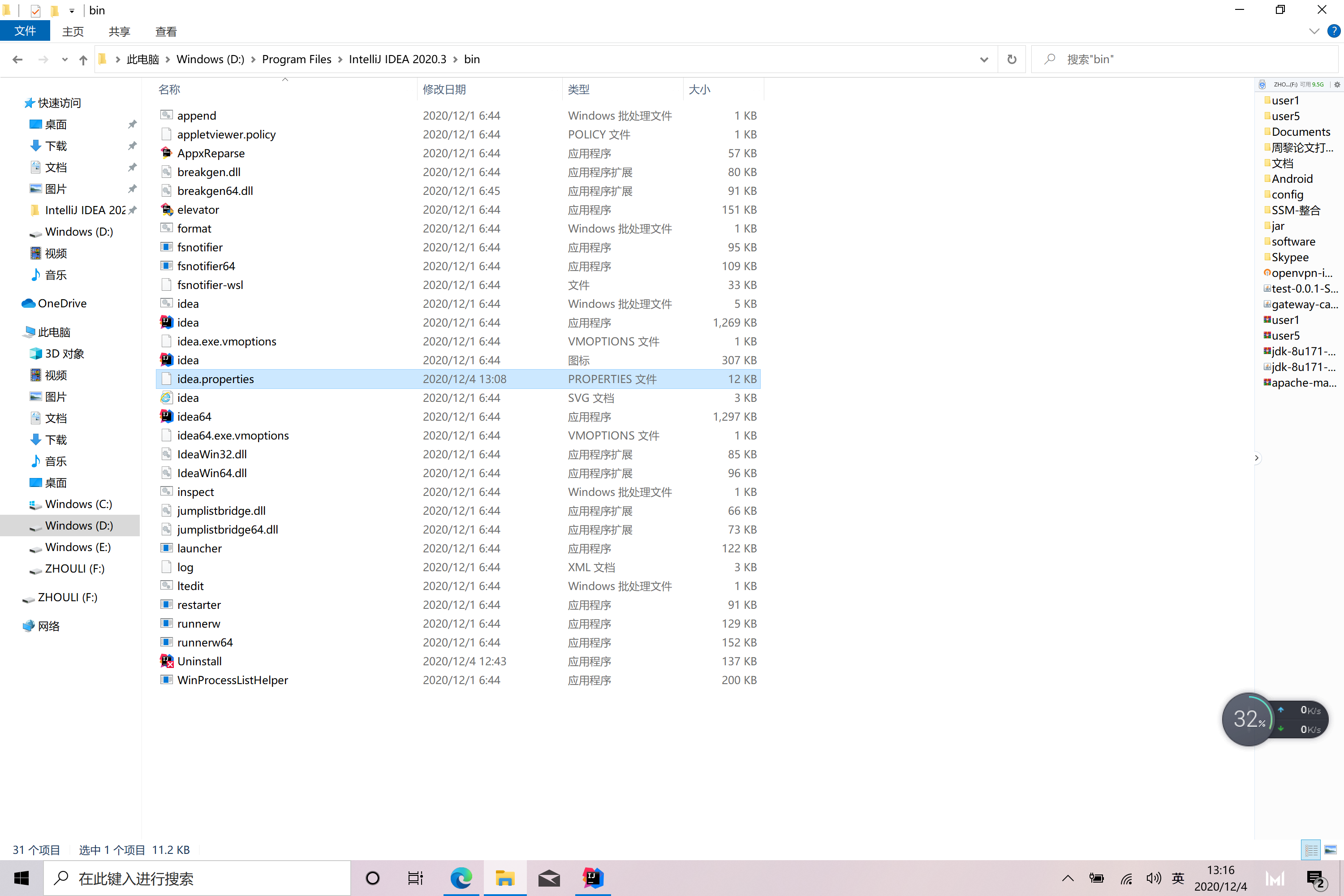Navigate to Program Files via the breadcrumb
The height and width of the screenshot is (896, 1344).
click(x=297, y=59)
